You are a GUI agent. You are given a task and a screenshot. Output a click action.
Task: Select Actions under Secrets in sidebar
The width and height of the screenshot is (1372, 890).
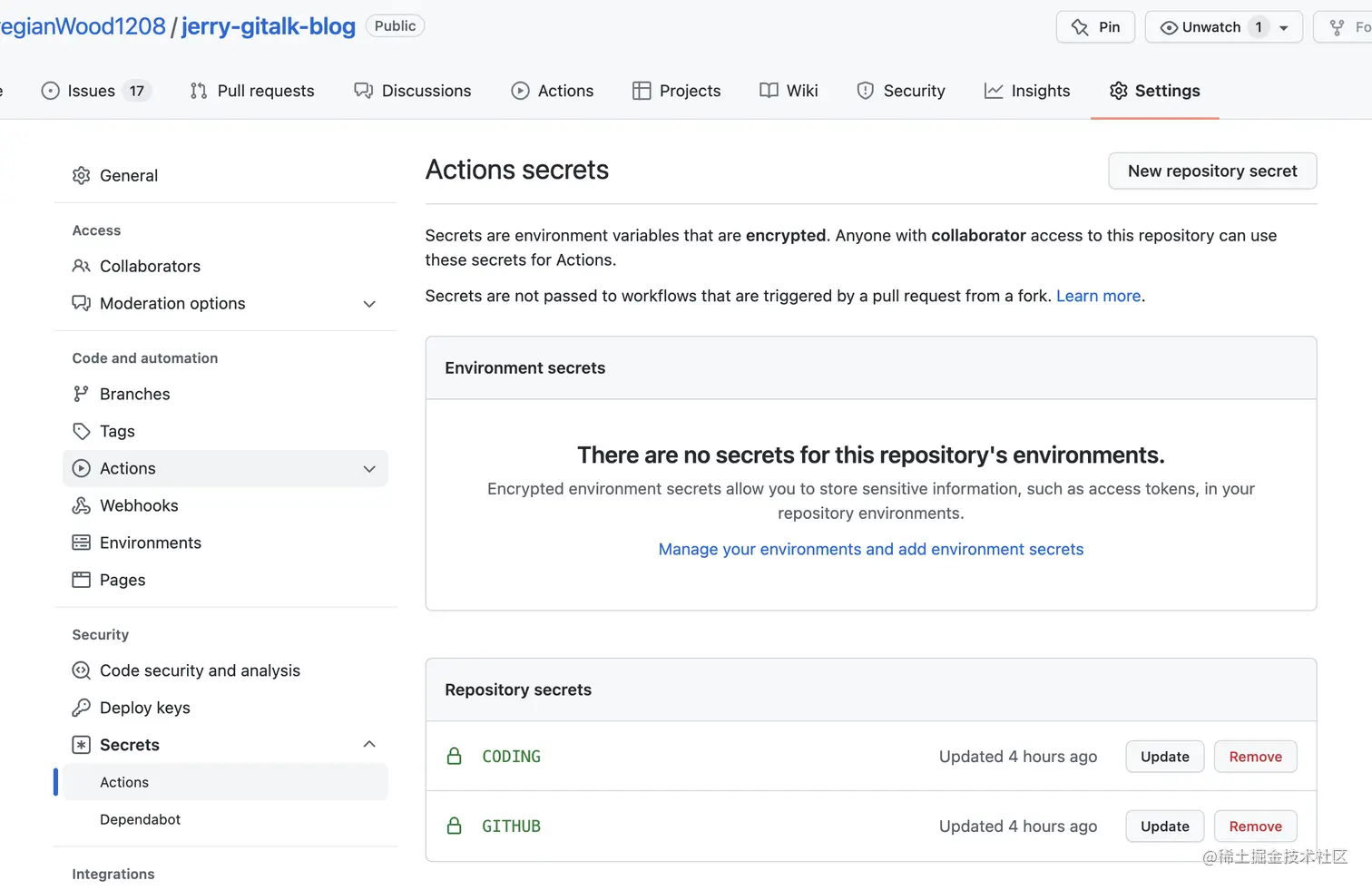(225, 782)
